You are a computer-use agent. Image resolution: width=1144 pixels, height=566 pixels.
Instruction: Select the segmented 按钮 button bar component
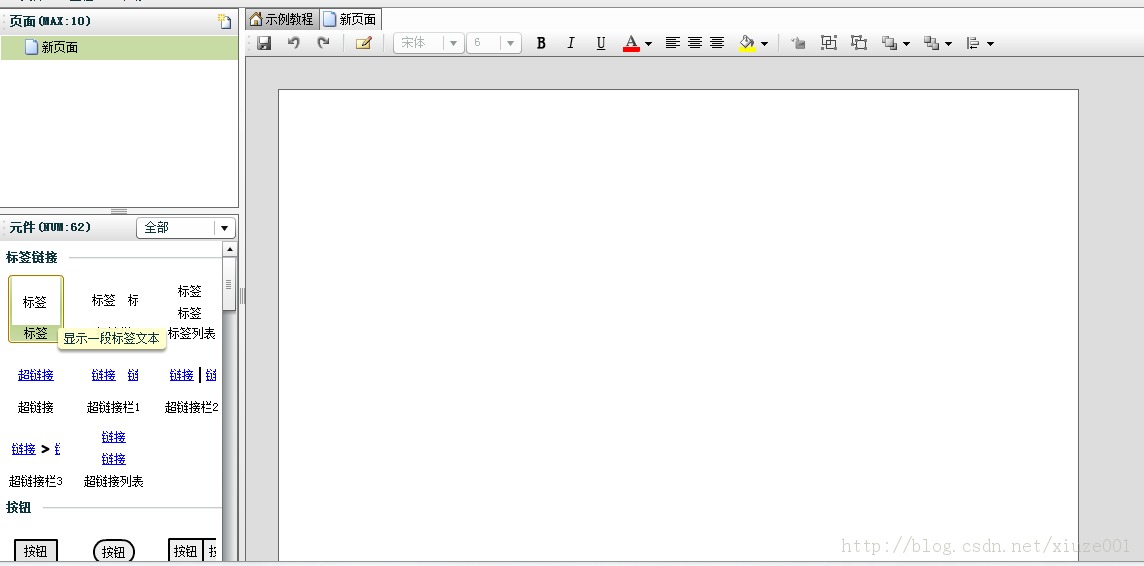pyautogui.click(x=193, y=551)
